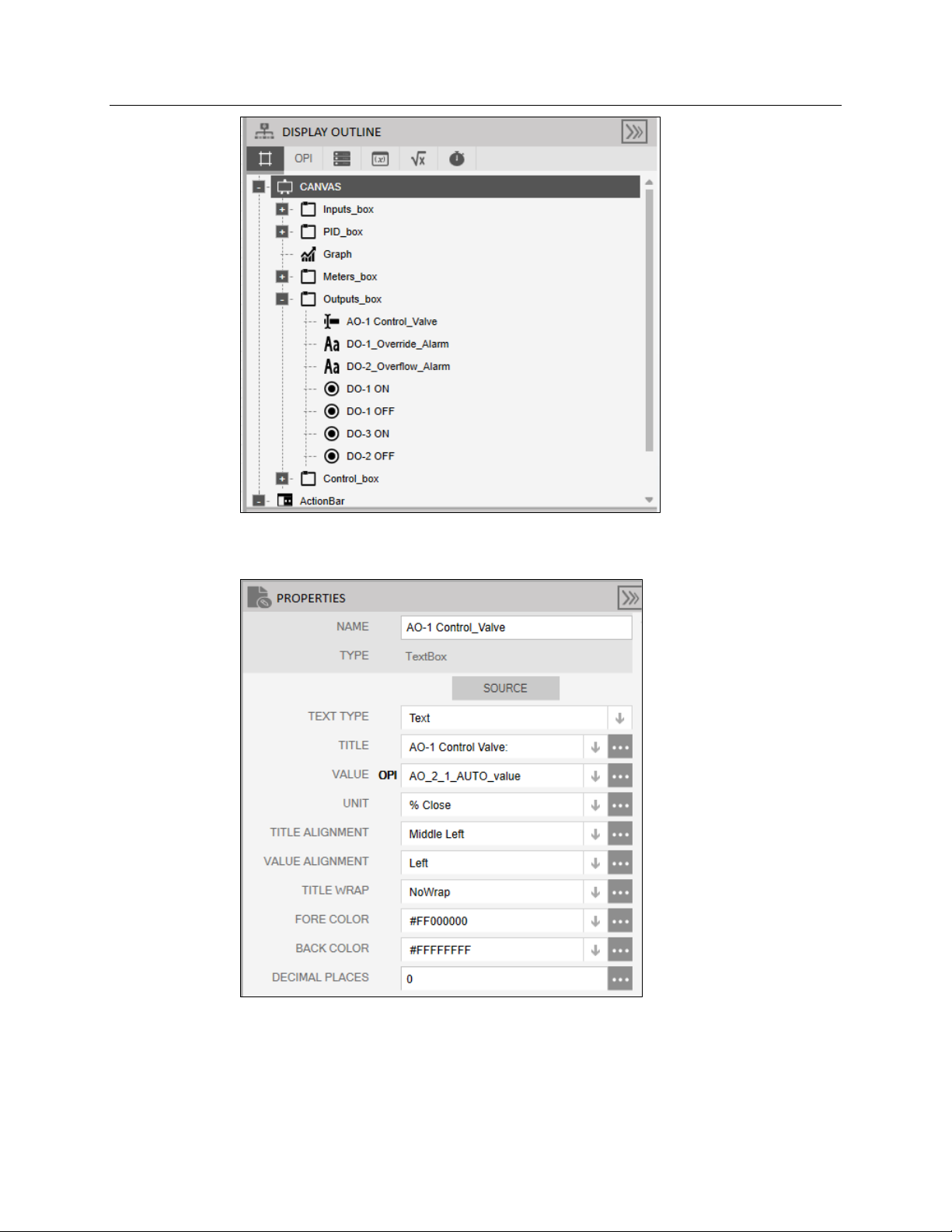Open the variables window tab icon
952x1232 pixels.
coord(380,159)
